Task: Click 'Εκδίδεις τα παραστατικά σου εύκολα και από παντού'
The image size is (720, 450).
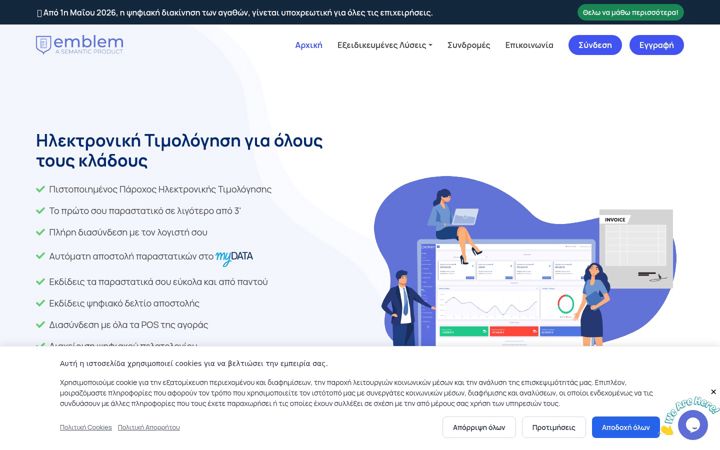Action: (x=158, y=281)
